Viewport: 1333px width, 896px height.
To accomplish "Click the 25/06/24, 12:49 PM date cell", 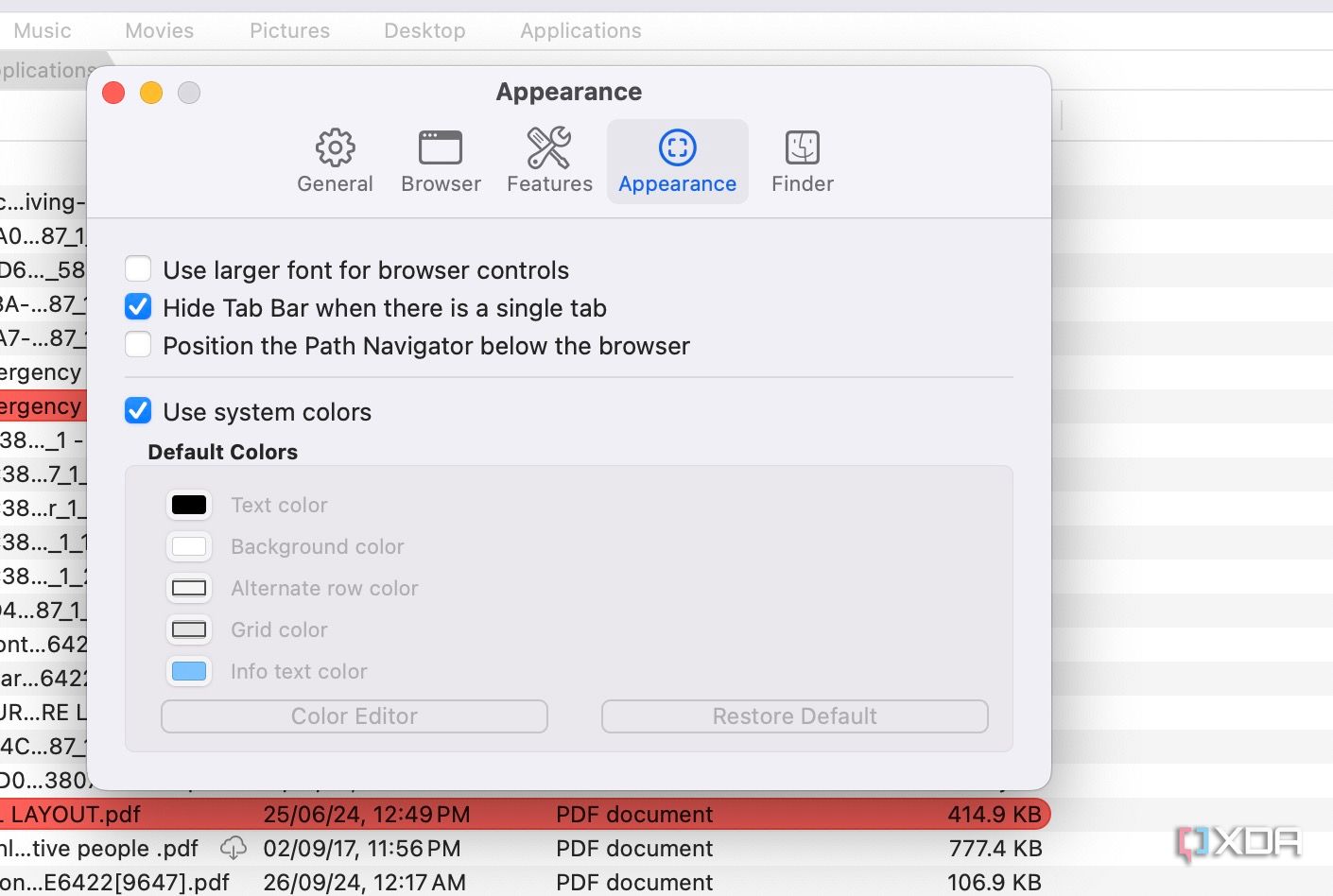I will click(367, 814).
